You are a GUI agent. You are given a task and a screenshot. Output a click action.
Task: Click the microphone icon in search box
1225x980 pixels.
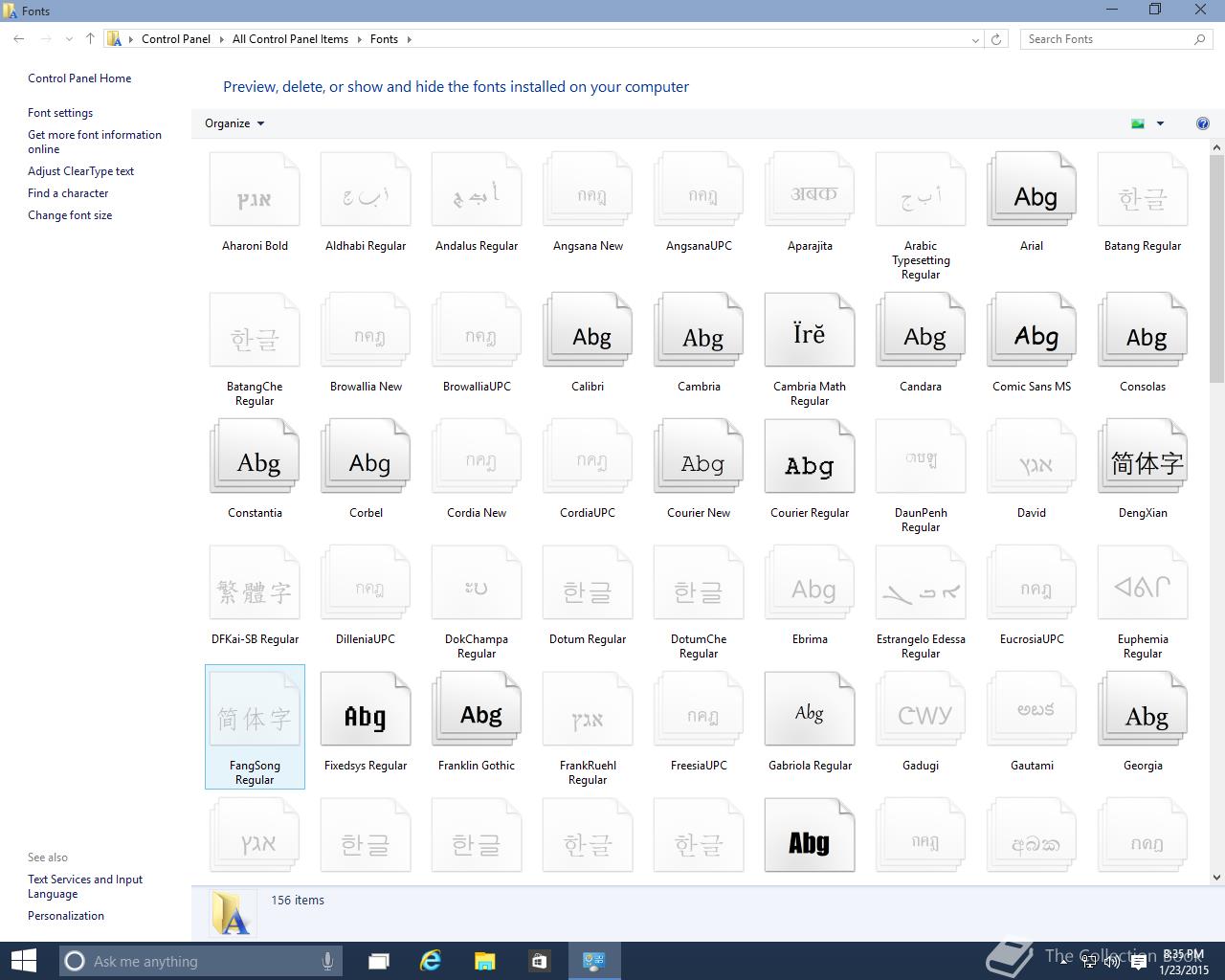327,961
